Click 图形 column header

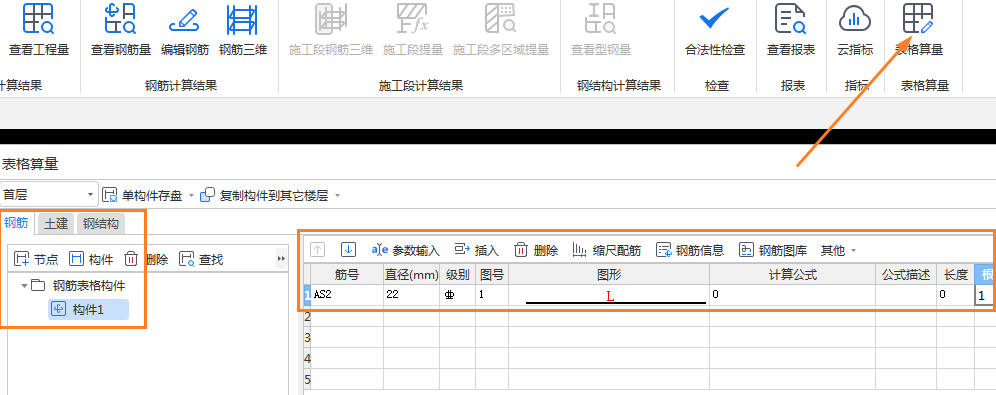[x=609, y=274]
